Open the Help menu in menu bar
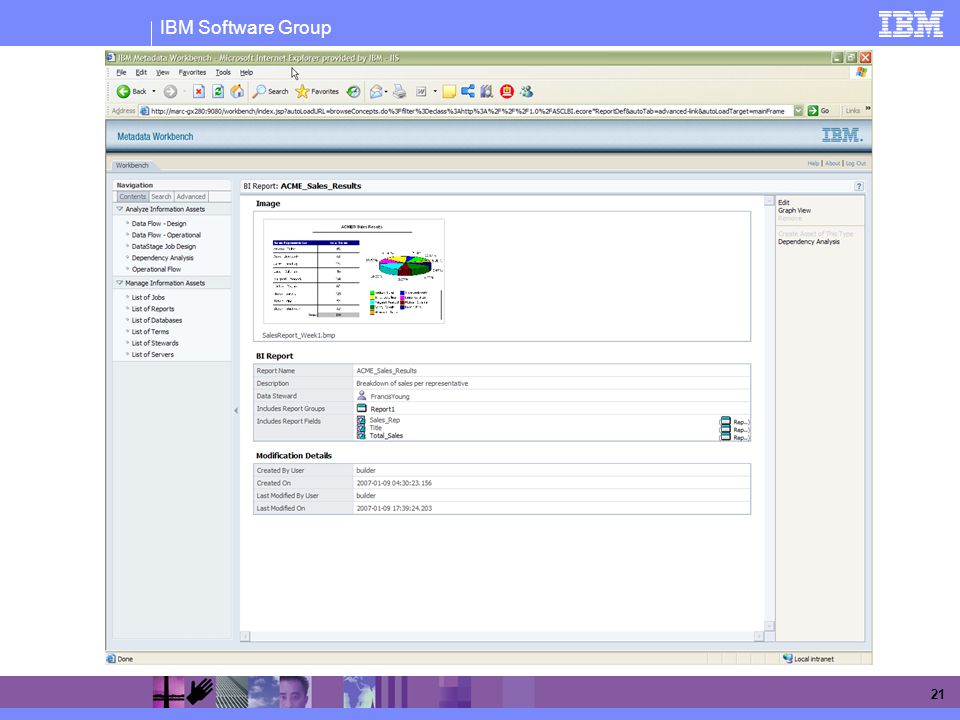The image size is (960, 720). (246, 72)
